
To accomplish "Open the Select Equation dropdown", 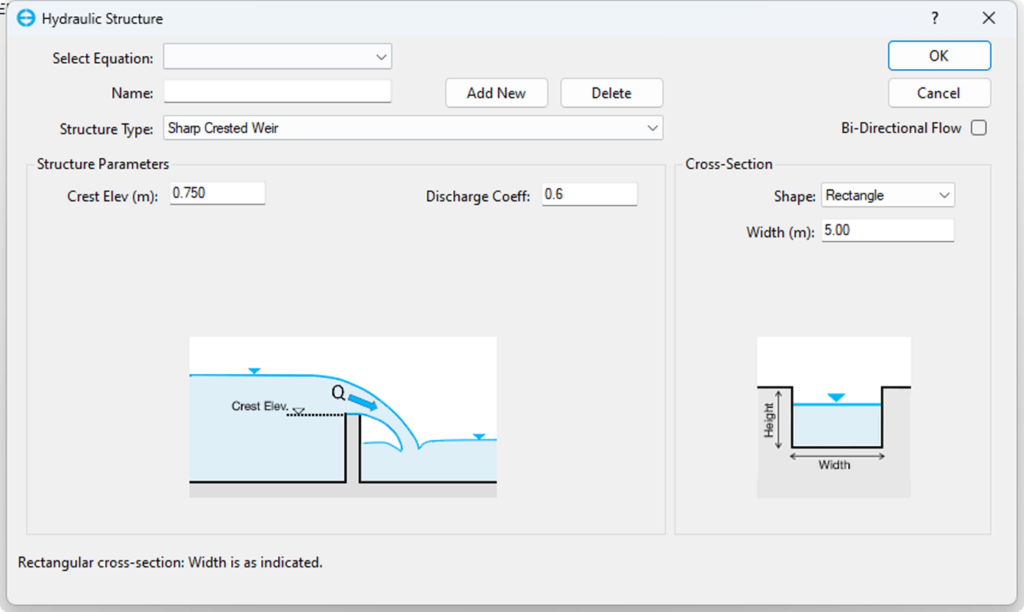I will point(278,58).
